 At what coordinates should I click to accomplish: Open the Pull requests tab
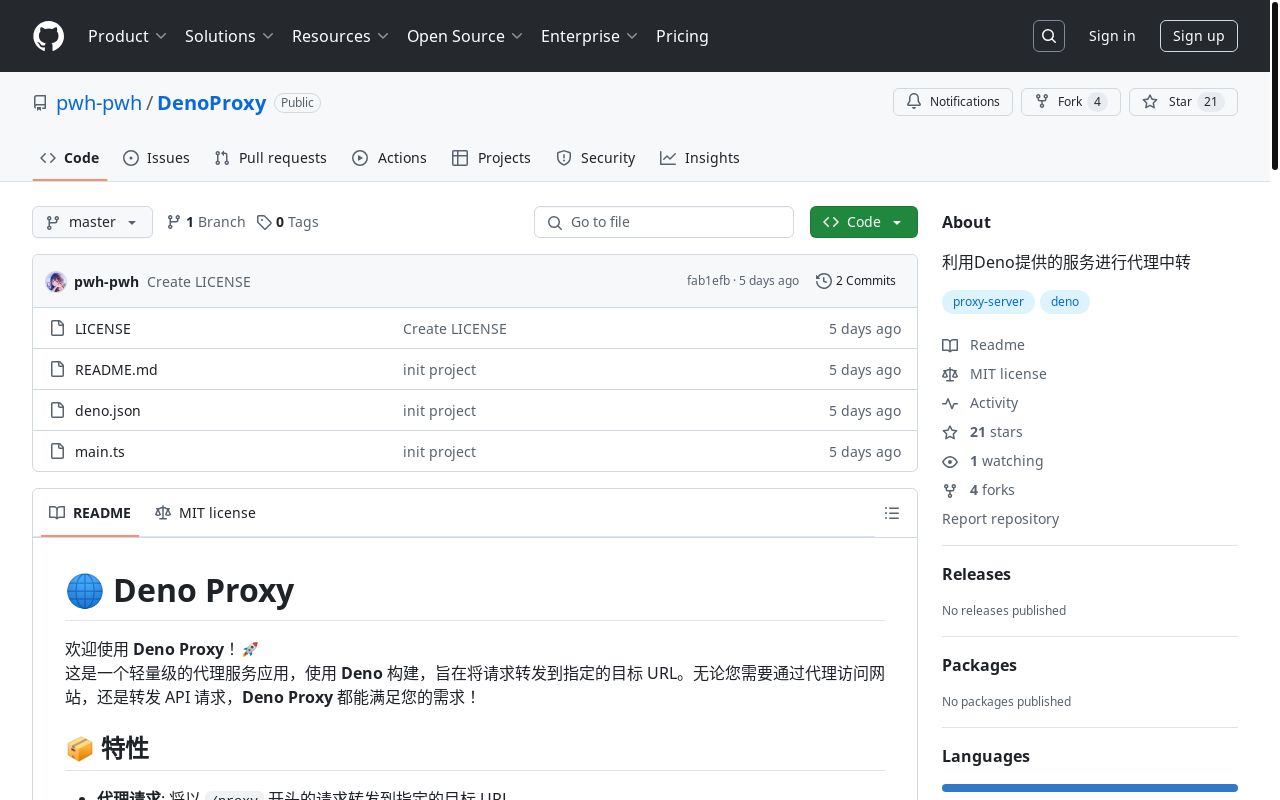tap(270, 158)
